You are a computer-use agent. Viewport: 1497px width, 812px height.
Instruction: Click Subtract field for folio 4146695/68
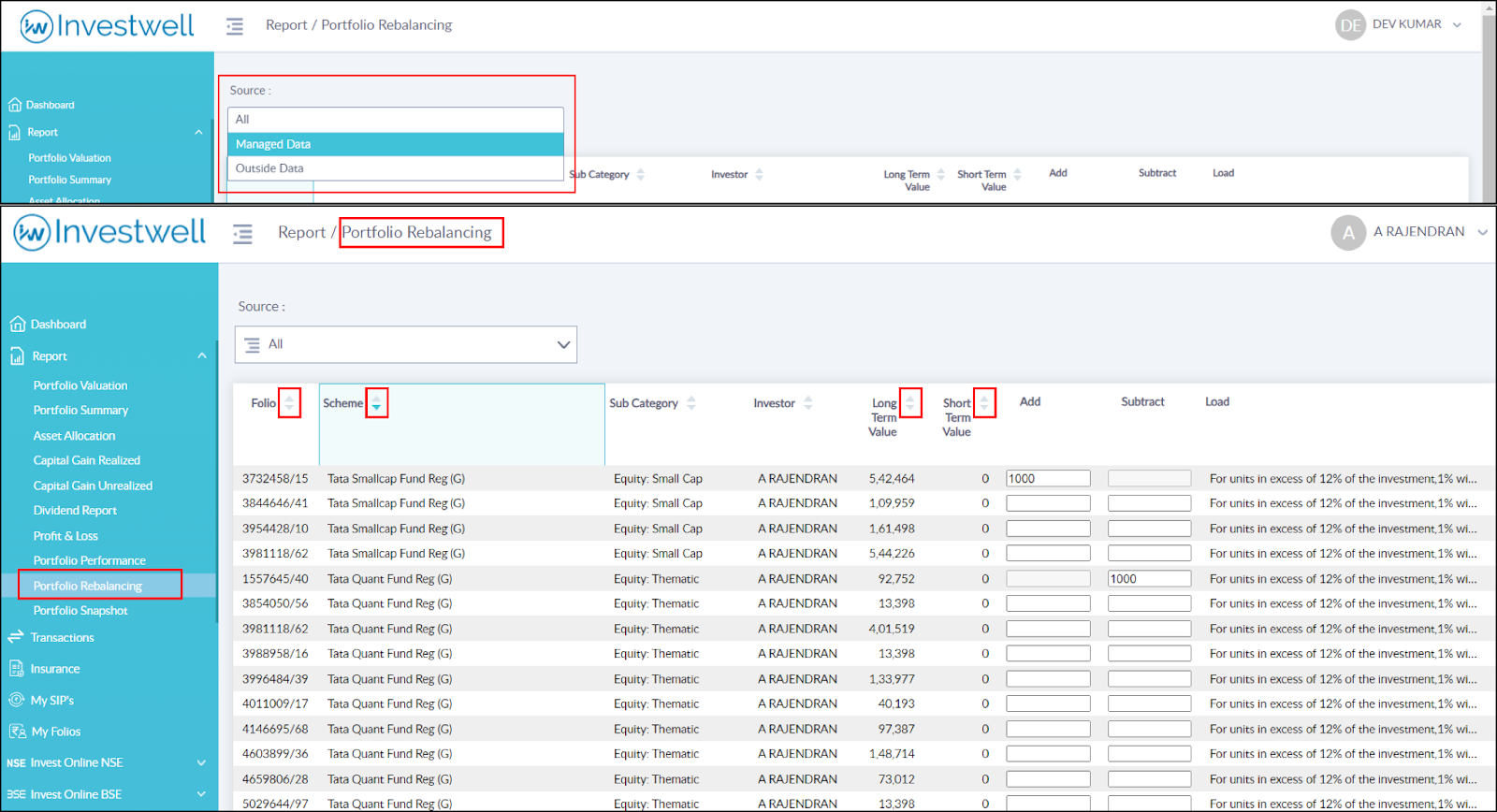pyautogui.click(x=1149, y=729)
